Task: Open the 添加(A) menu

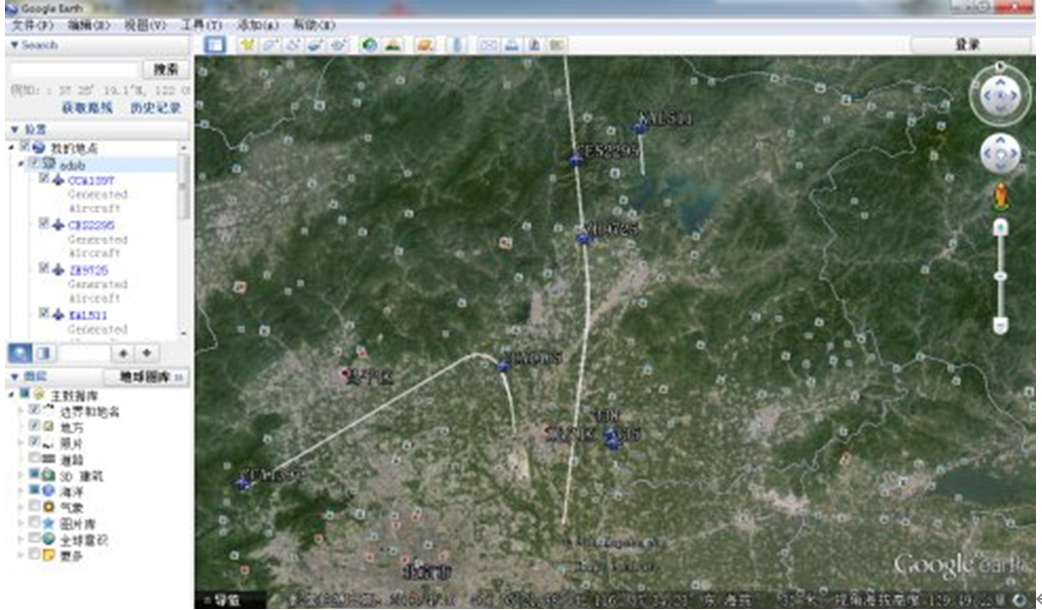Action: [258, 25]
